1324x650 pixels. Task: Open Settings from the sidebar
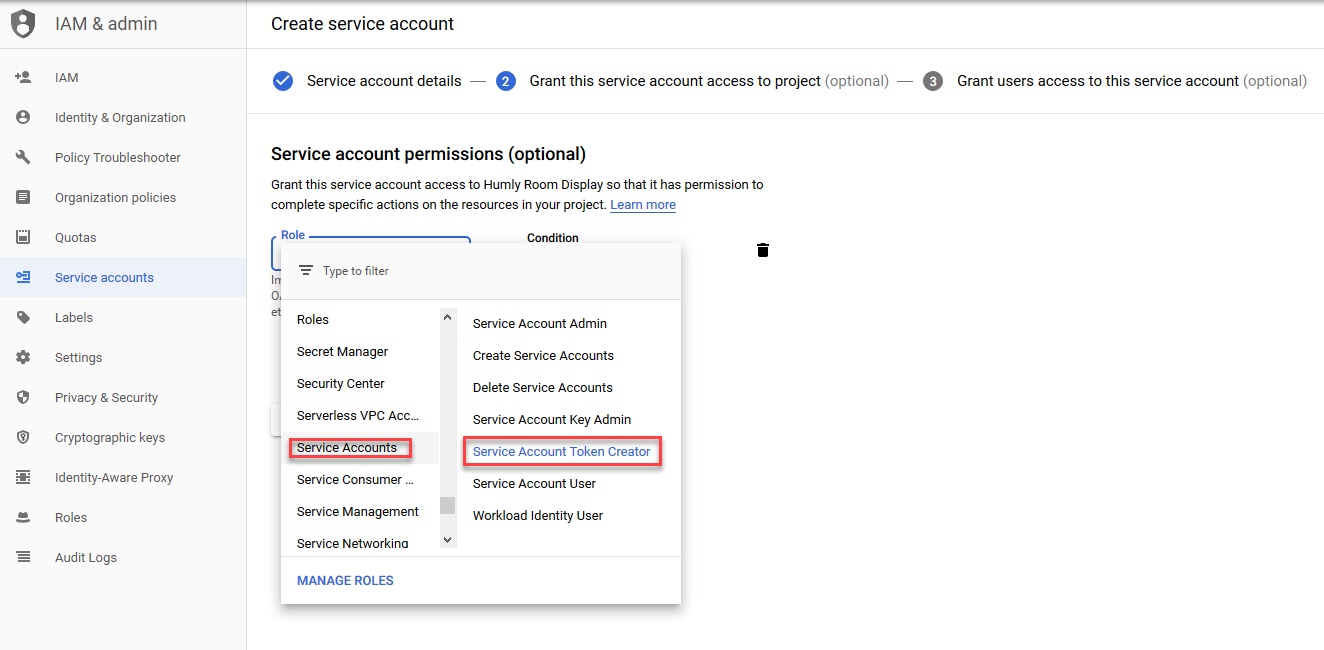(x=26, y=357)
